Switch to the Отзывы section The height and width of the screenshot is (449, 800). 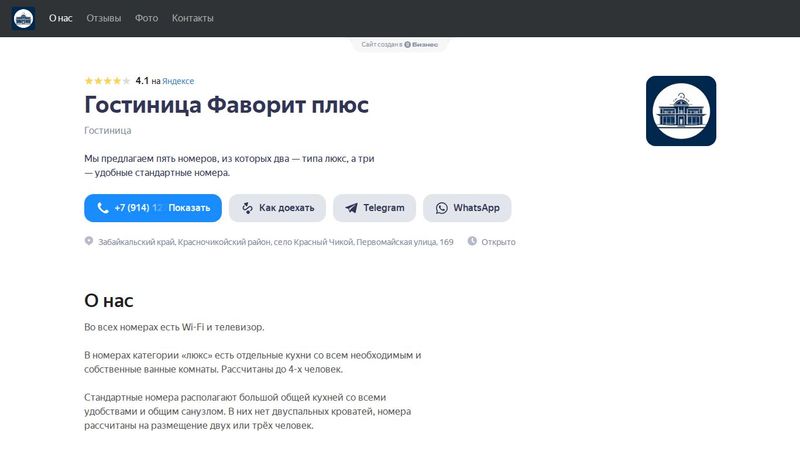[x=104, y=19]
